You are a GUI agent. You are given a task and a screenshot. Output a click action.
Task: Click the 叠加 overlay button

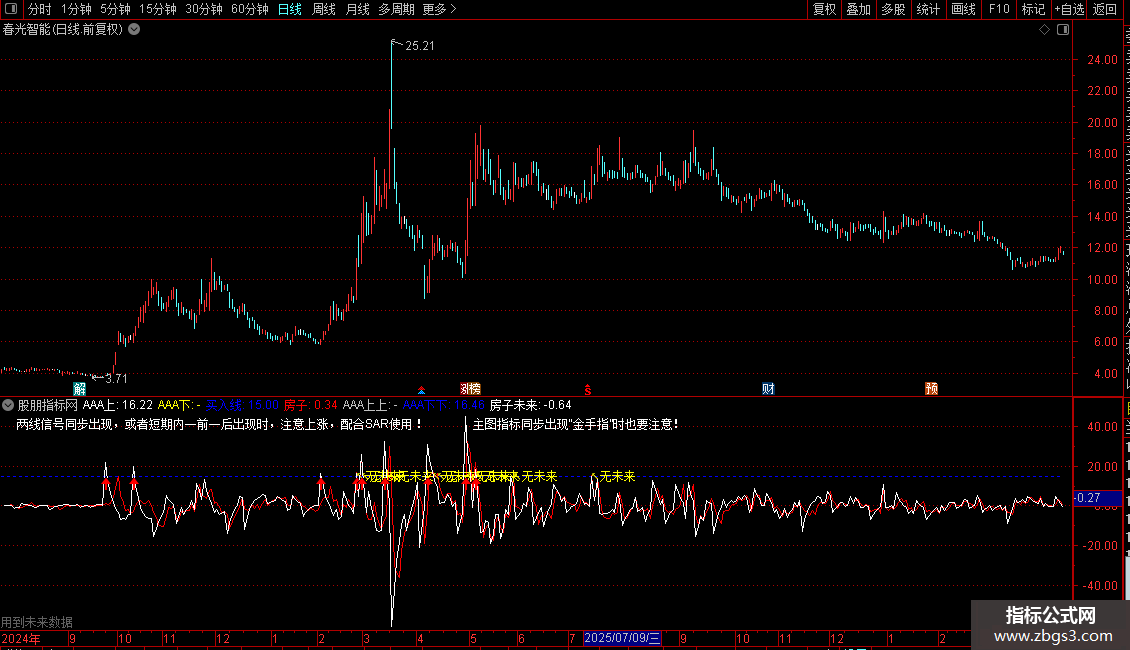coord(858,9)
